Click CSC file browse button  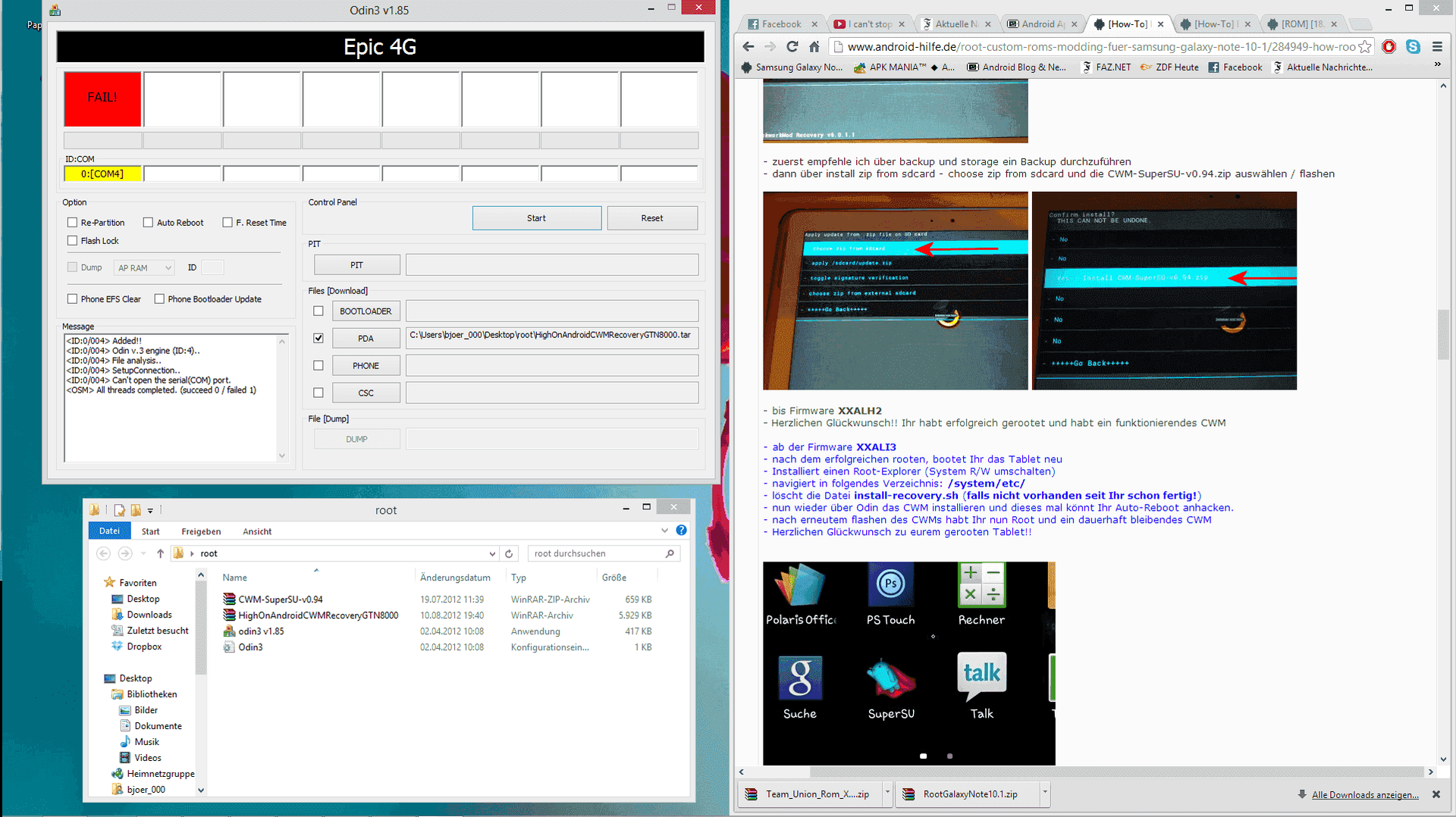click(366, 393)
